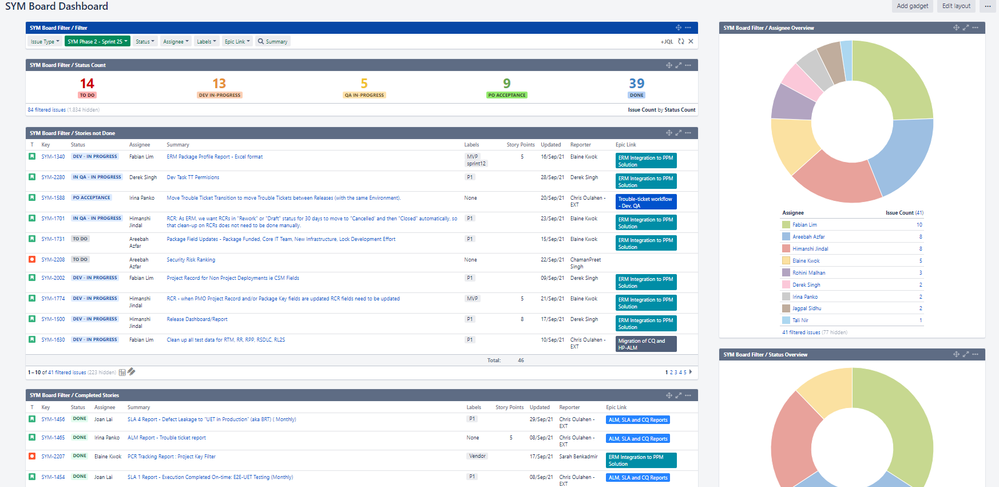
Task: Open Rohini Malhan in Assignee Overview legend
Action: point(808,273)
